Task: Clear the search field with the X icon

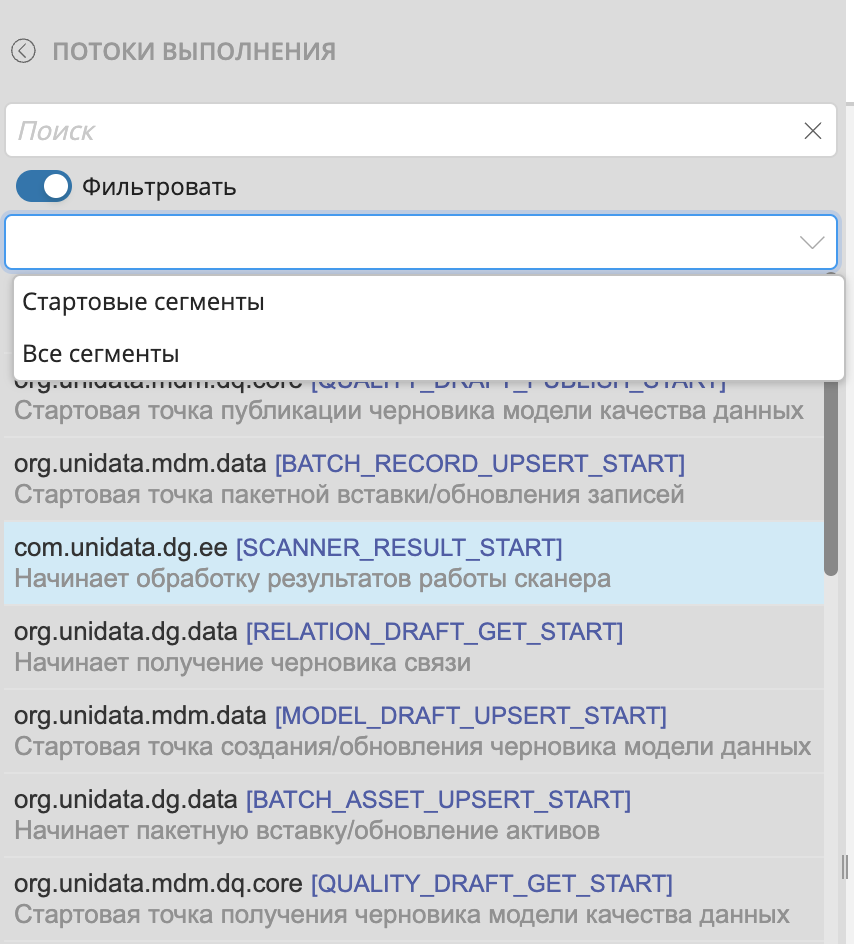Action: [813, 131]
